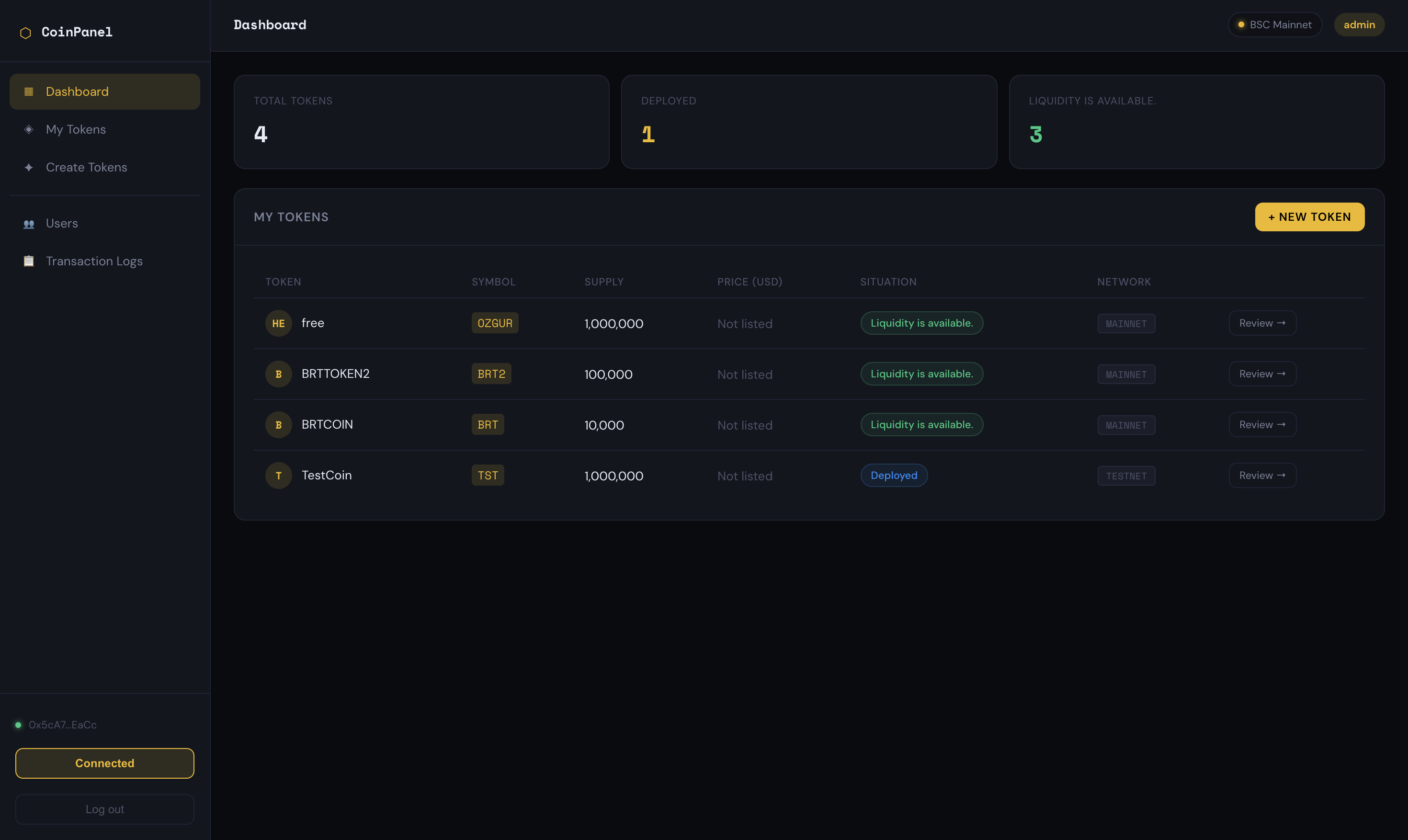Click the T avatar for TestCoin
Viewport: 1408px width, 840px height.
coord(278,475)
